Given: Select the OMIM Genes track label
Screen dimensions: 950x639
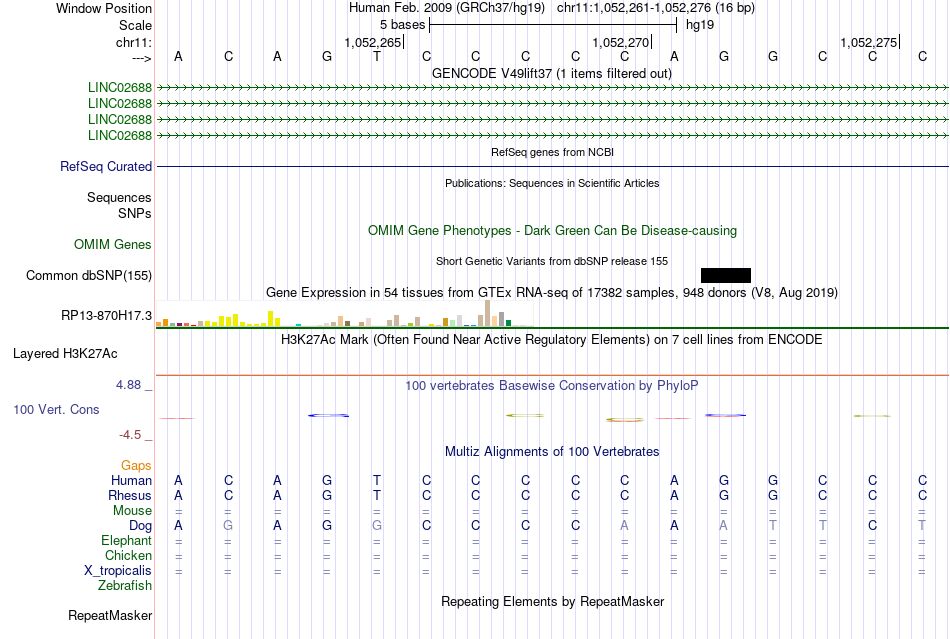Looking at the screenshot, I should (113, 244).
